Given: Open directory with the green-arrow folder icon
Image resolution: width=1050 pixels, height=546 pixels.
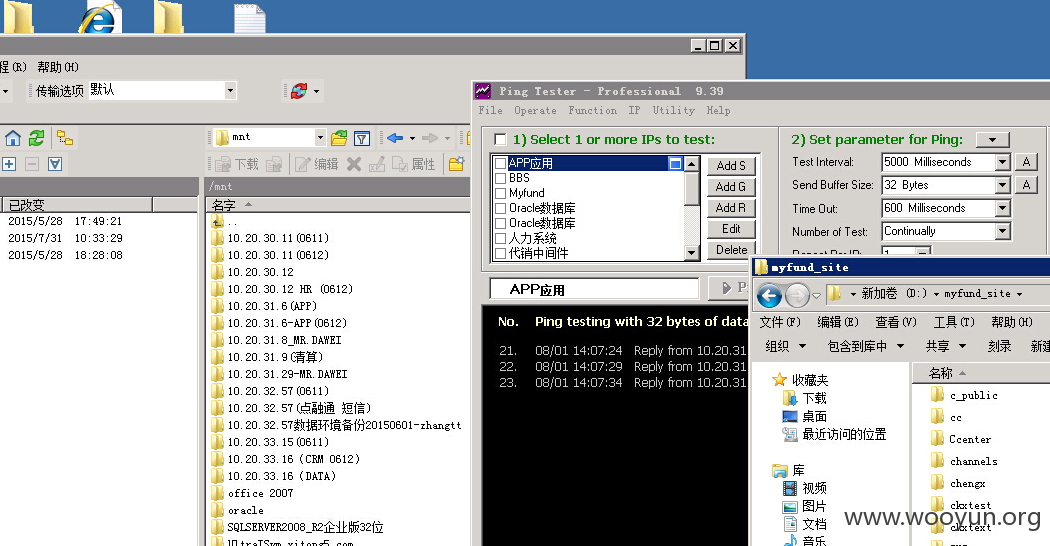Looking at the screenshot, I should pyautogui.click(x=339, y=138).
